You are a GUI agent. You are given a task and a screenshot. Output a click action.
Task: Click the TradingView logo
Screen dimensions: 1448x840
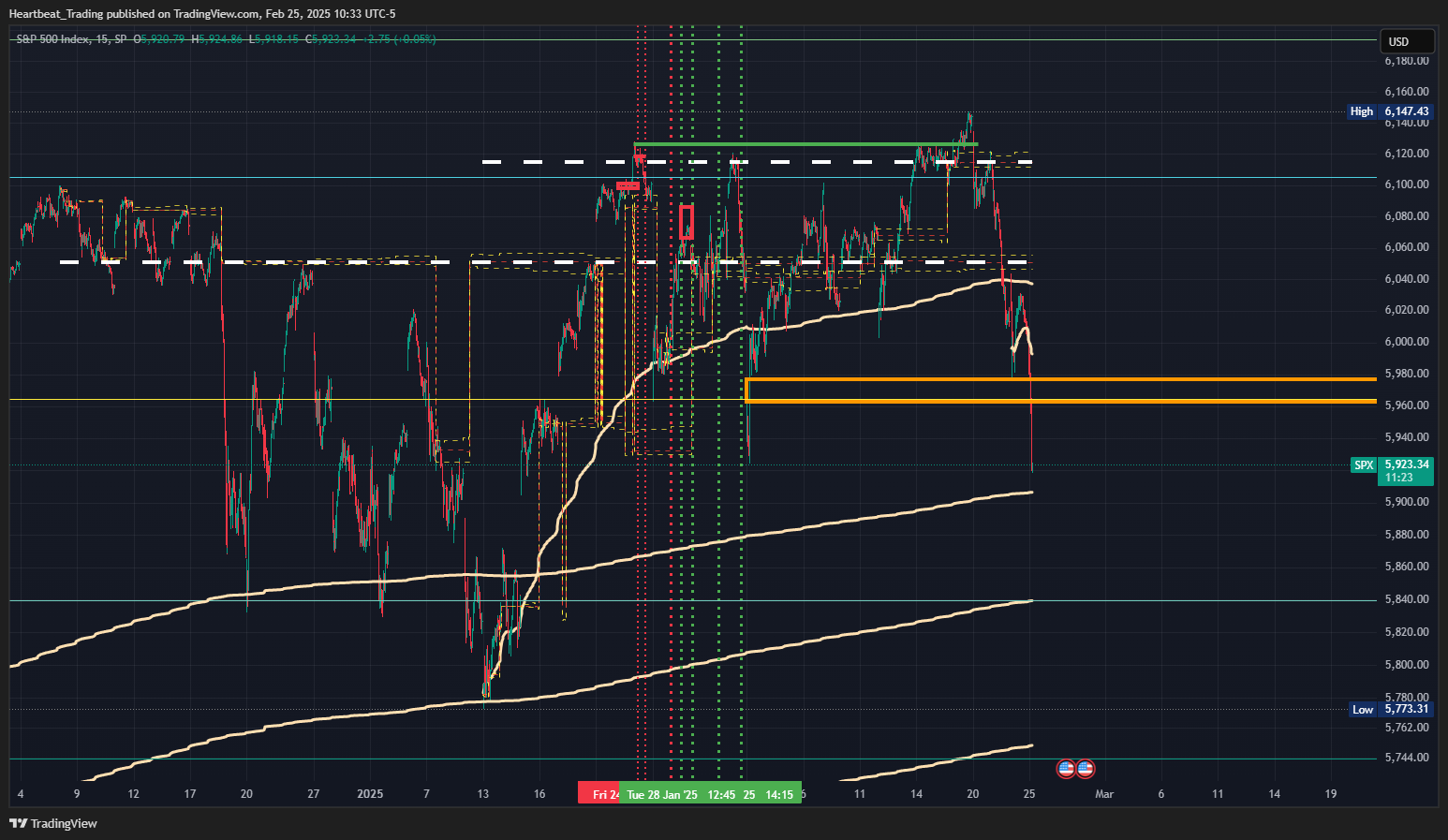[x=53, y=823]
